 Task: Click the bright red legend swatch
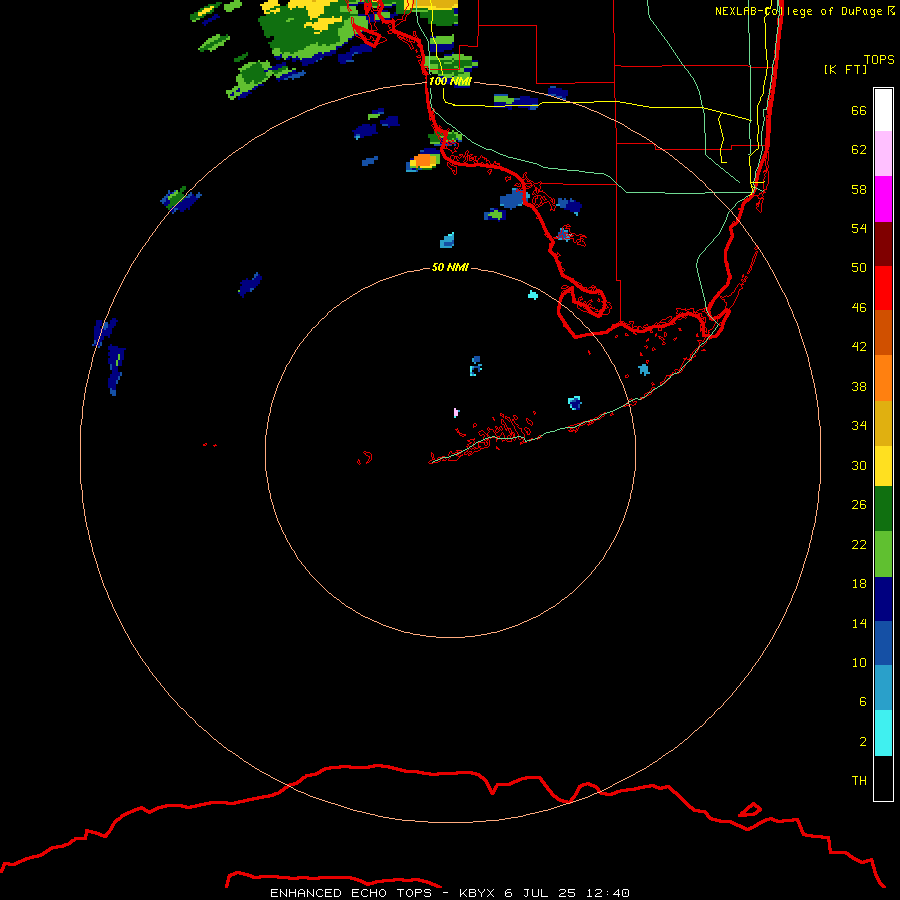pyautogui.click(x=883, y=288)
